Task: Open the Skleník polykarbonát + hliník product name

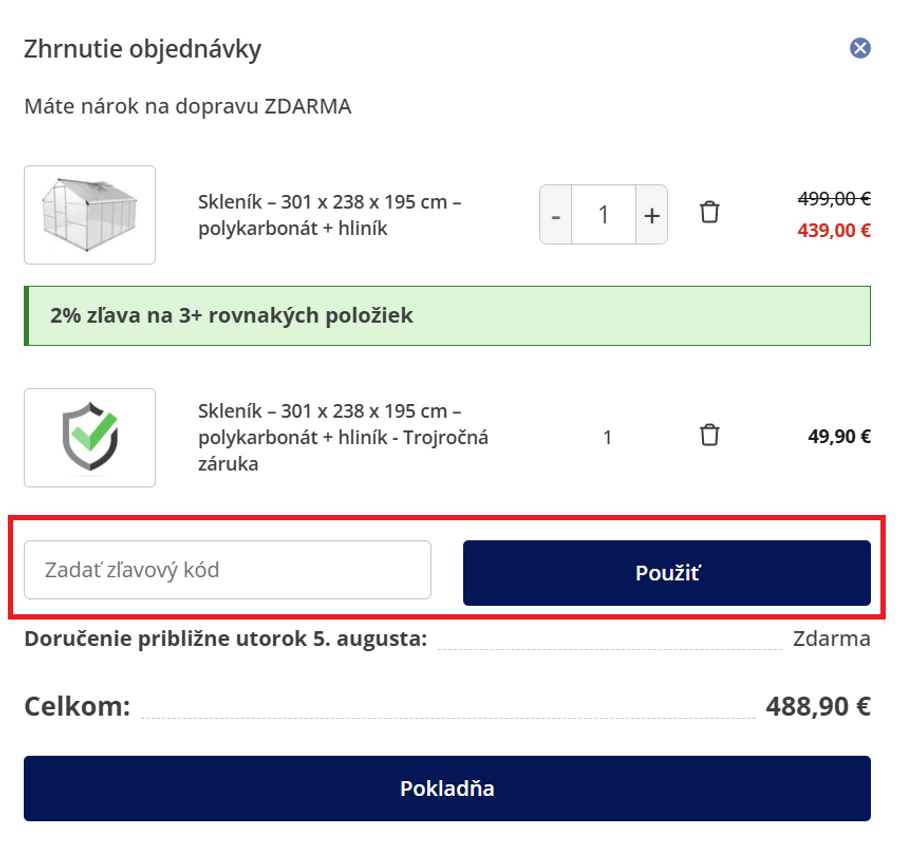Action: [x=329, y=215]
